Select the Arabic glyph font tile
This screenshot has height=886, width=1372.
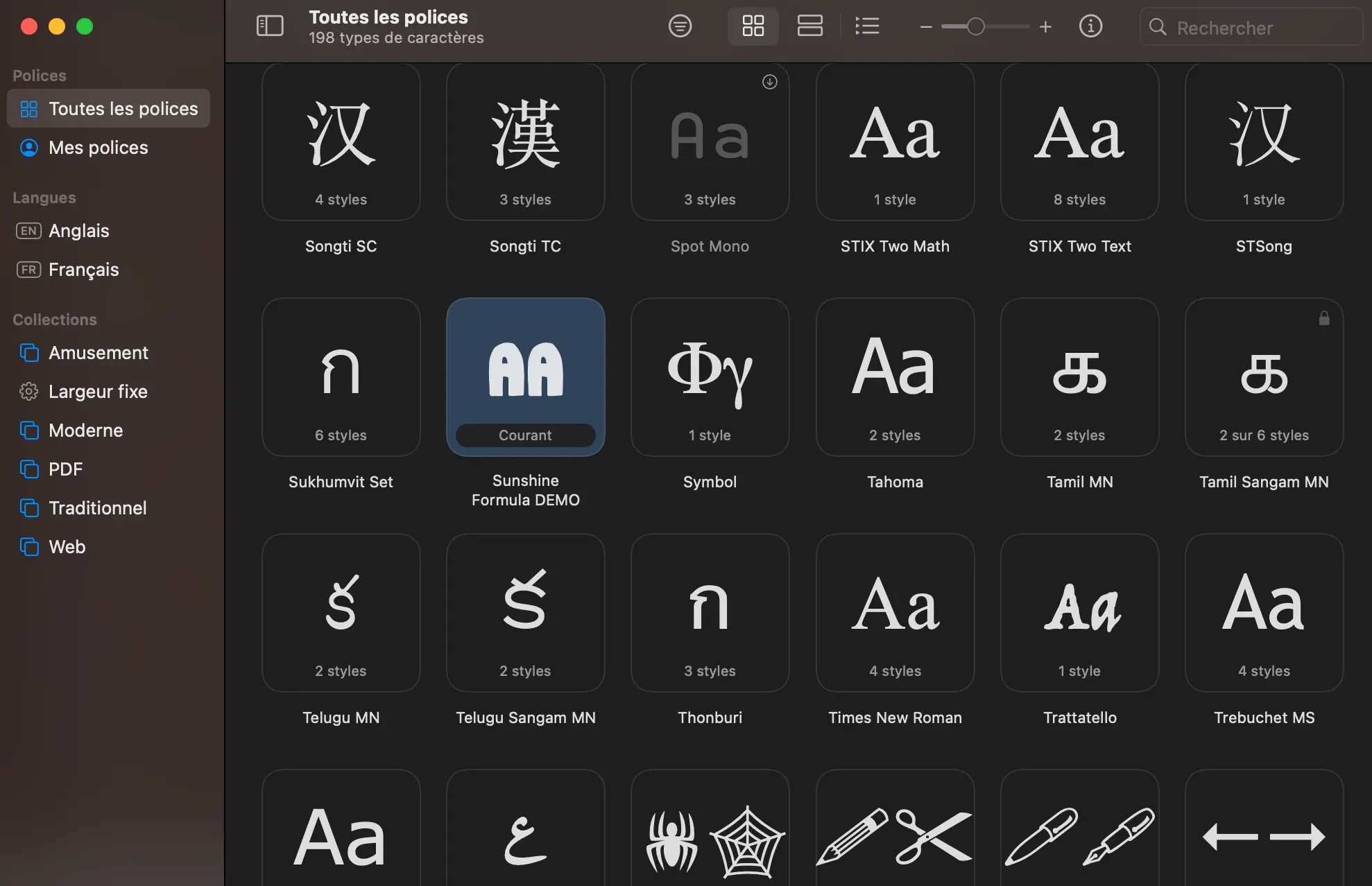click(x=525, y=828)
